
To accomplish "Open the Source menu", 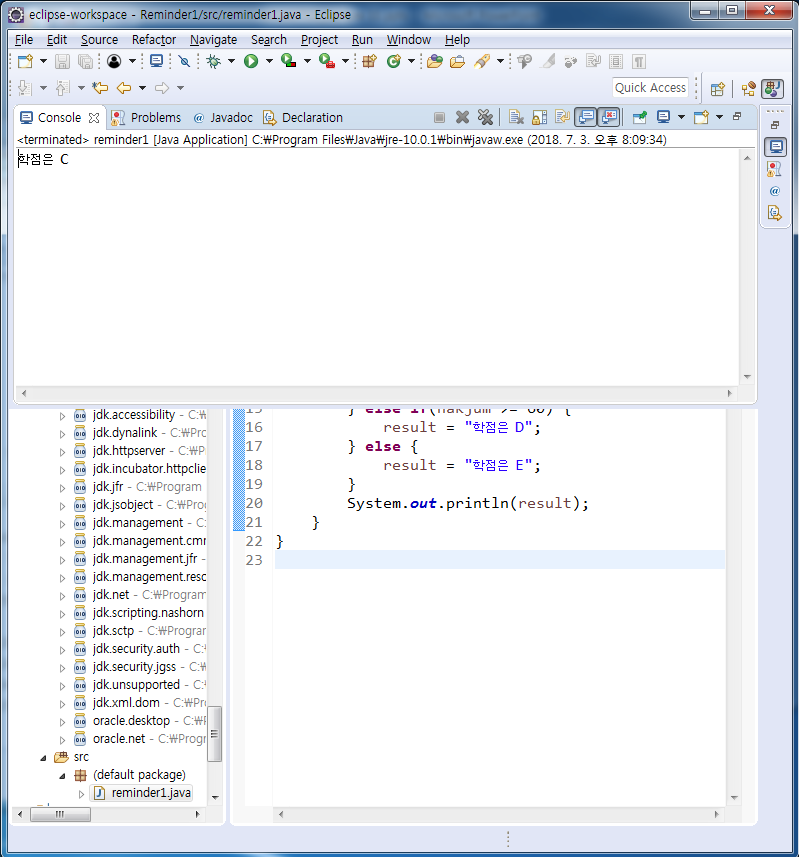I will pos(99,39).
